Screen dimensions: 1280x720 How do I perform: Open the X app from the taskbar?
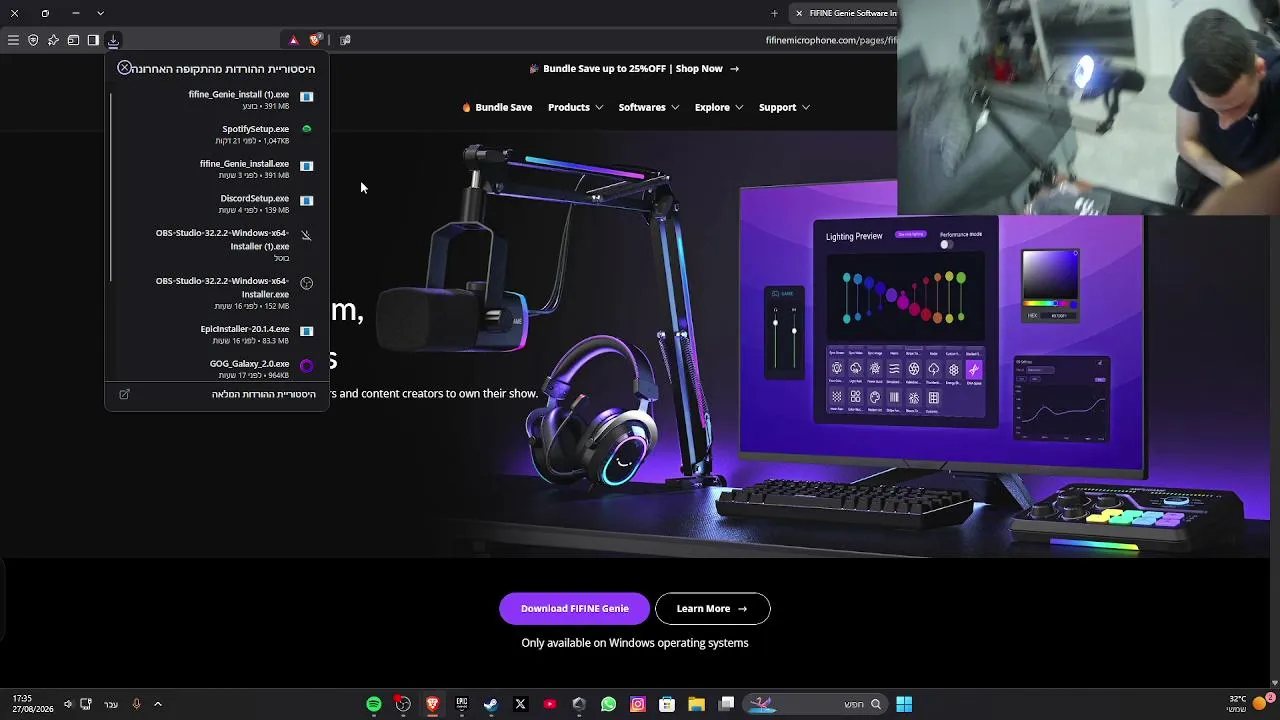pos(520,704)
